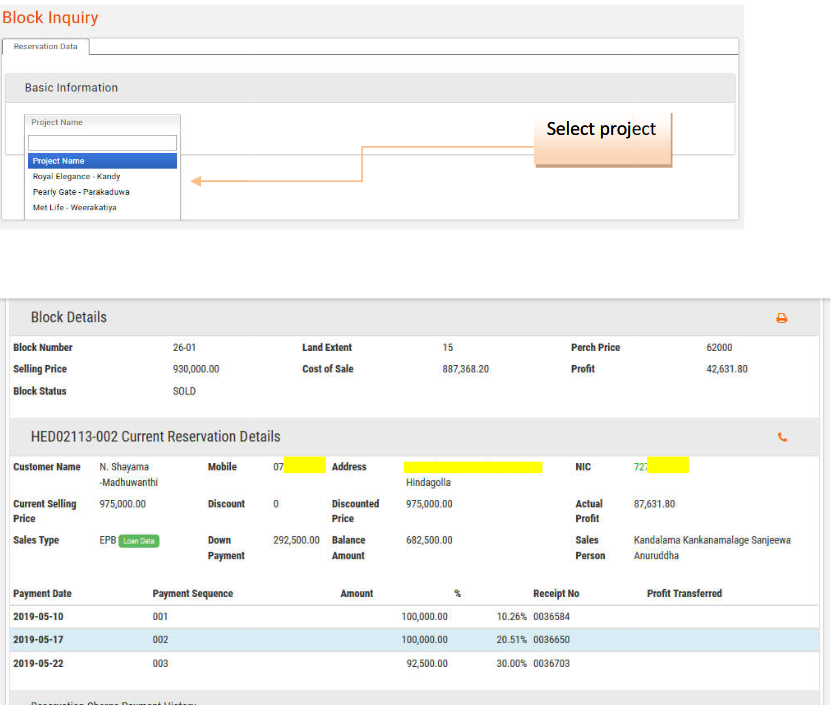Choose Royal Elegance - Kandy project

77,177
